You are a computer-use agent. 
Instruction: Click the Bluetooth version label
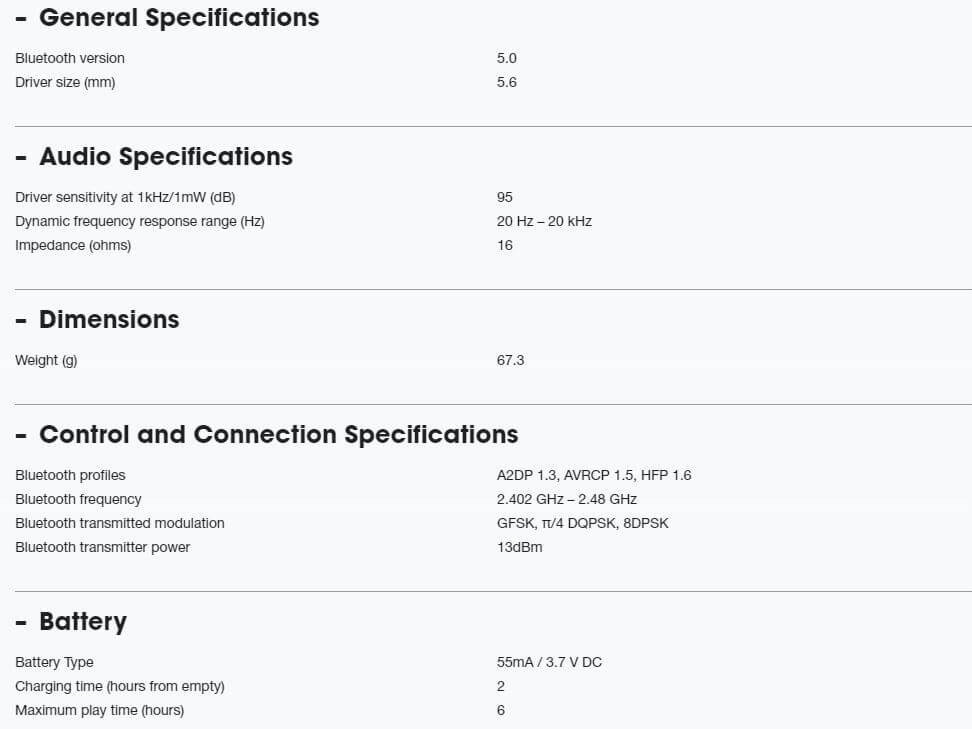(70, 58)
